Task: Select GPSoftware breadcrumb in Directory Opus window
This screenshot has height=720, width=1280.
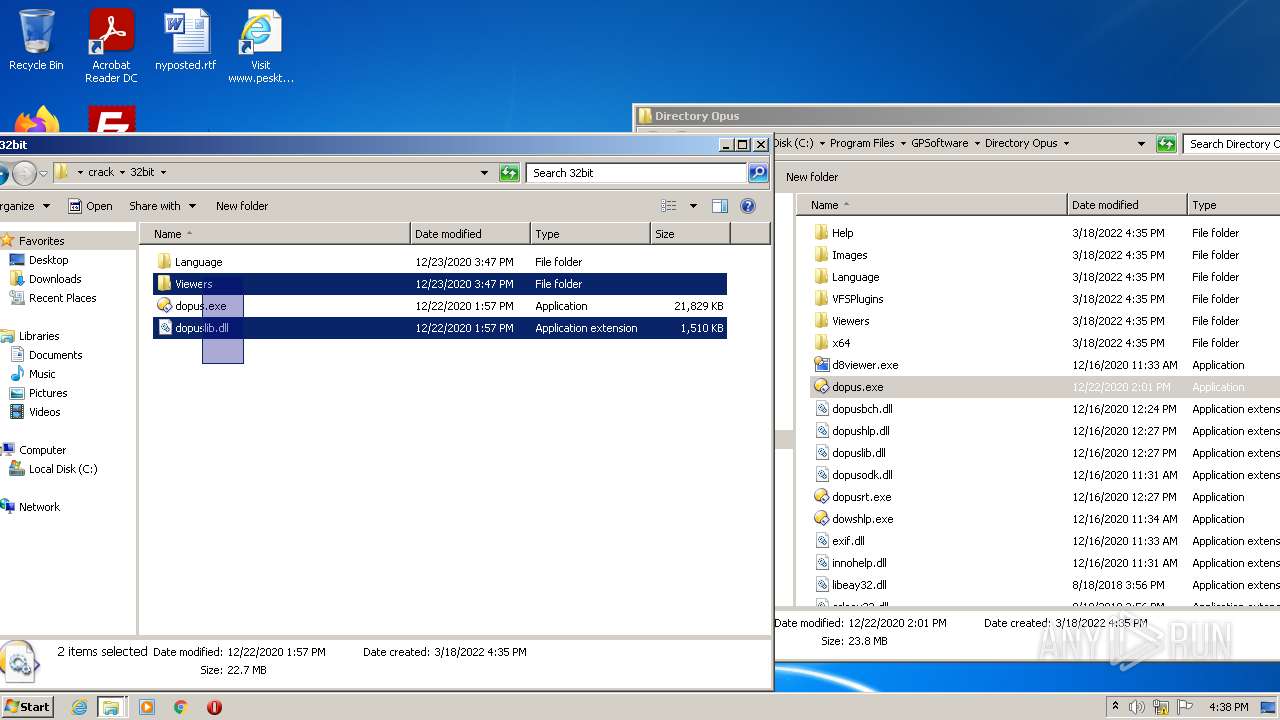Action: pos(939,143)
